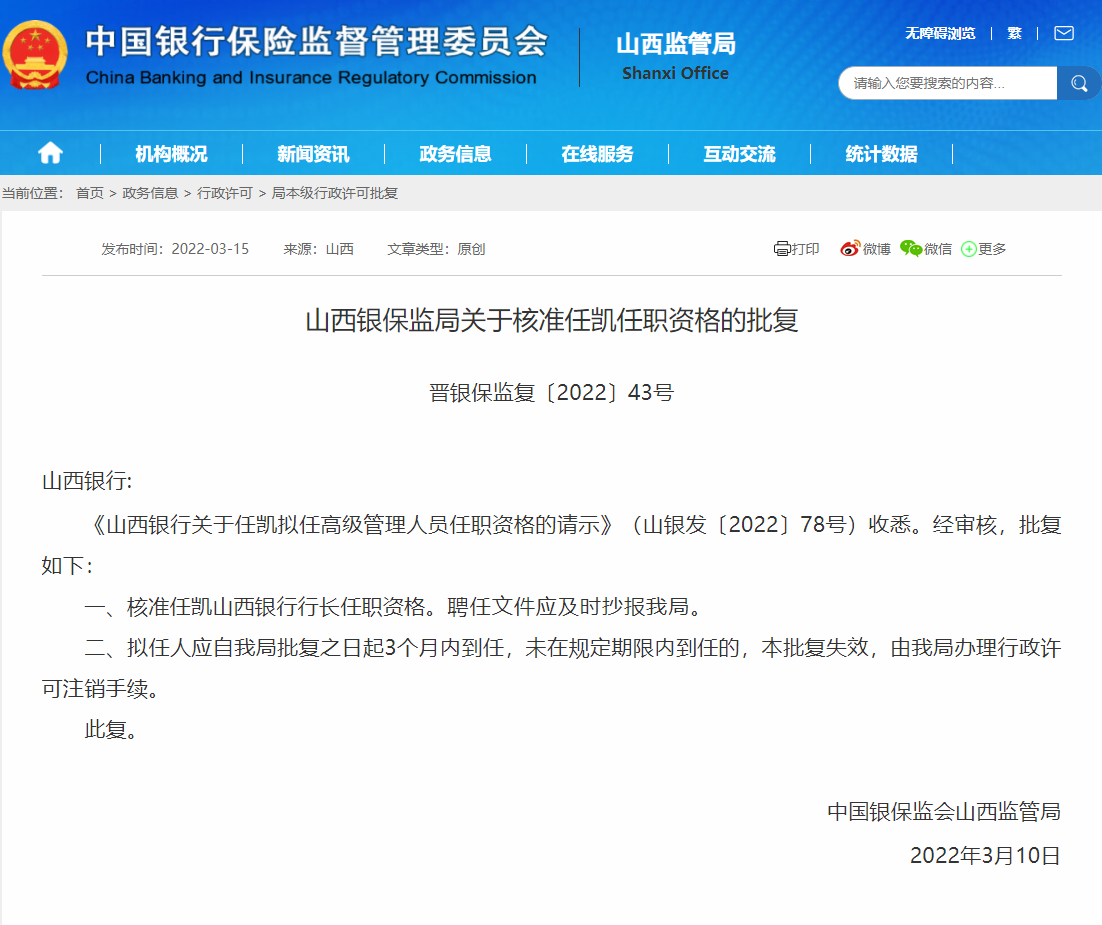Click the home icon in navigation bar
Image resolution: width=1102 pixels, height=925 pixels.
tap(50, 153)
